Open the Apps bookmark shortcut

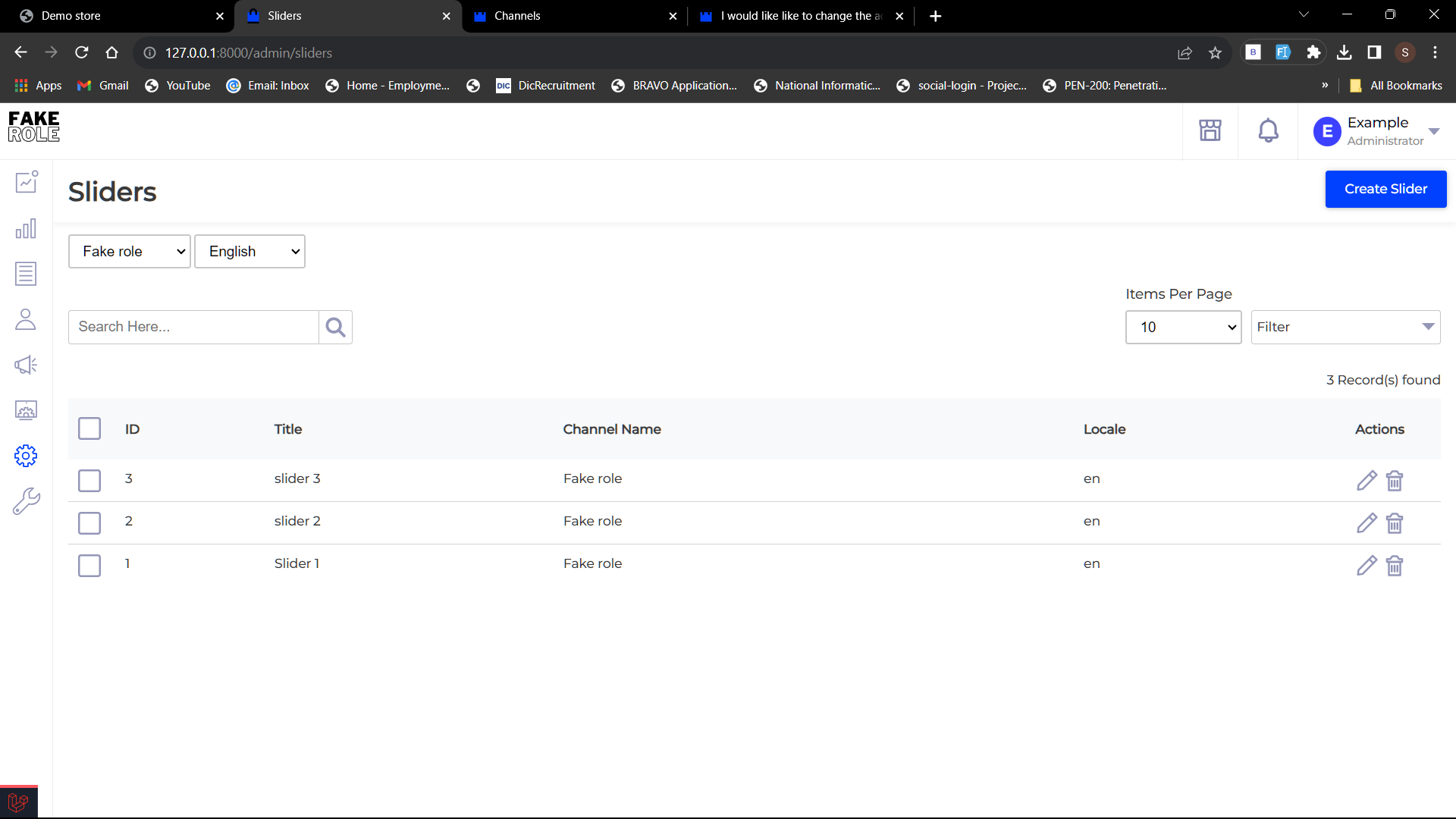coord(38,85)
